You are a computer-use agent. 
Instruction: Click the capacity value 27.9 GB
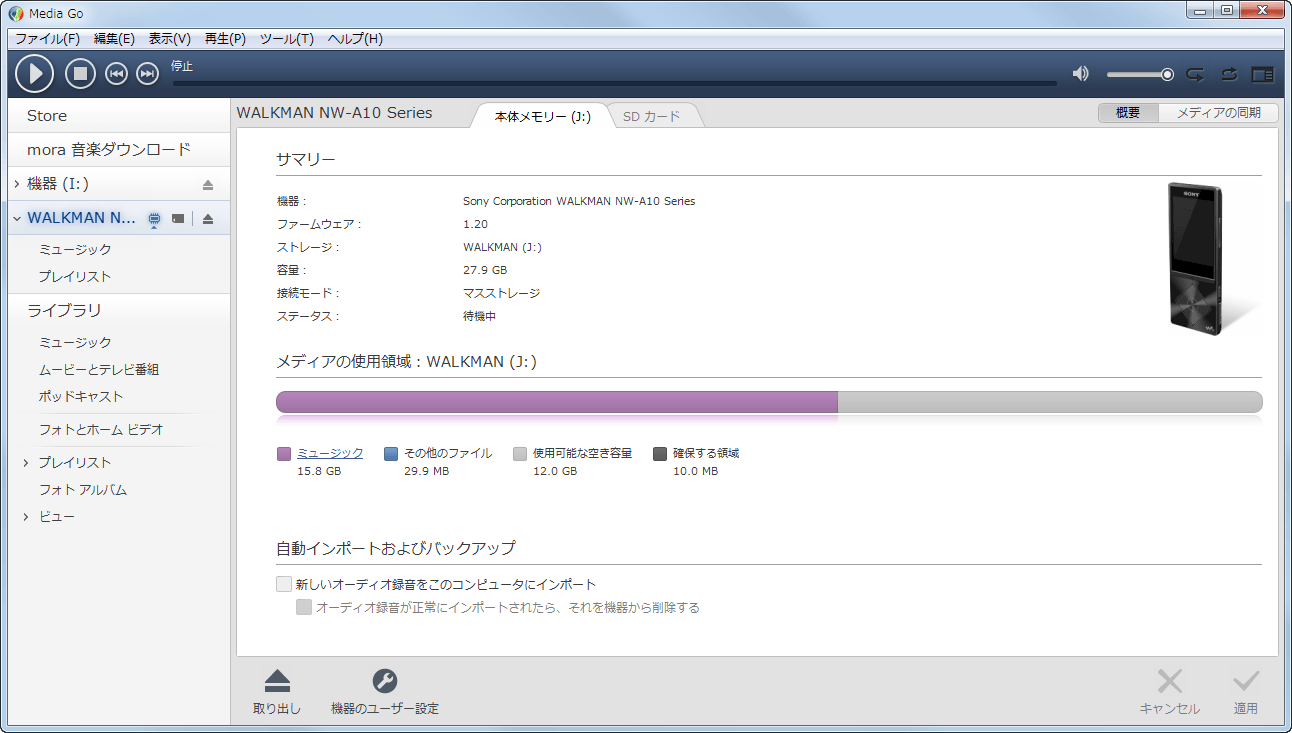(x=485, y=270)
